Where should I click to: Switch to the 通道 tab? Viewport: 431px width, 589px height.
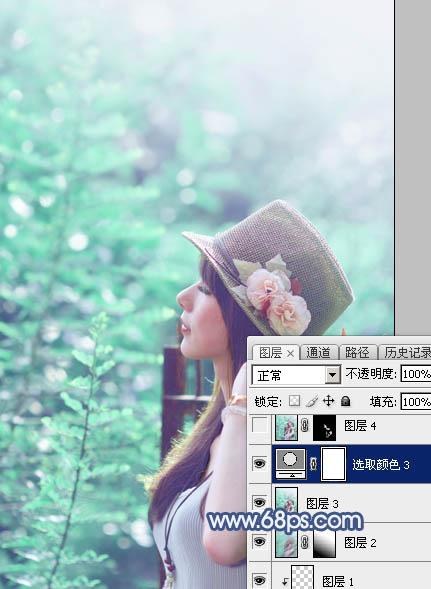point(318,353)
